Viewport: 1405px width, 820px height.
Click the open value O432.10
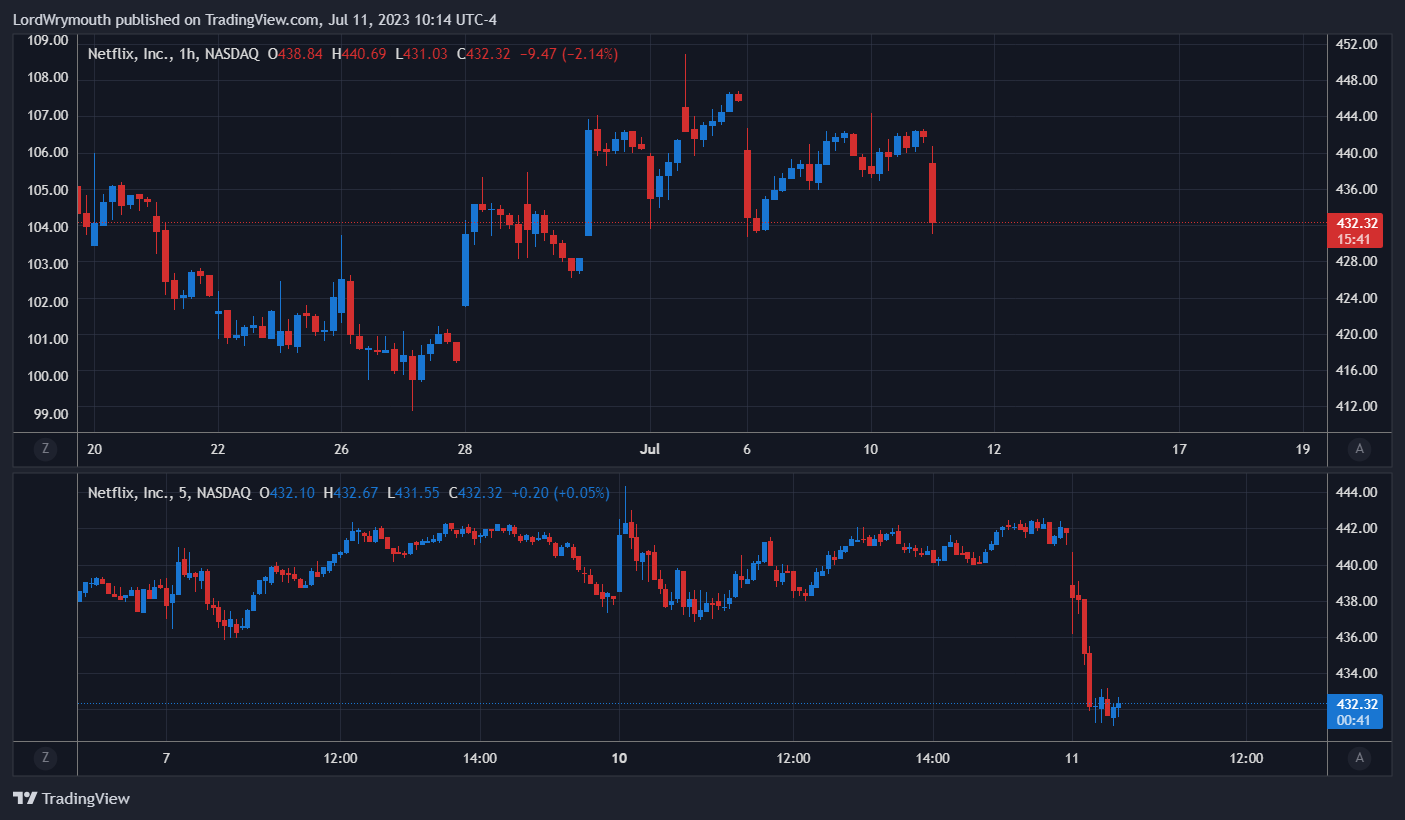[x=288, y=493]
